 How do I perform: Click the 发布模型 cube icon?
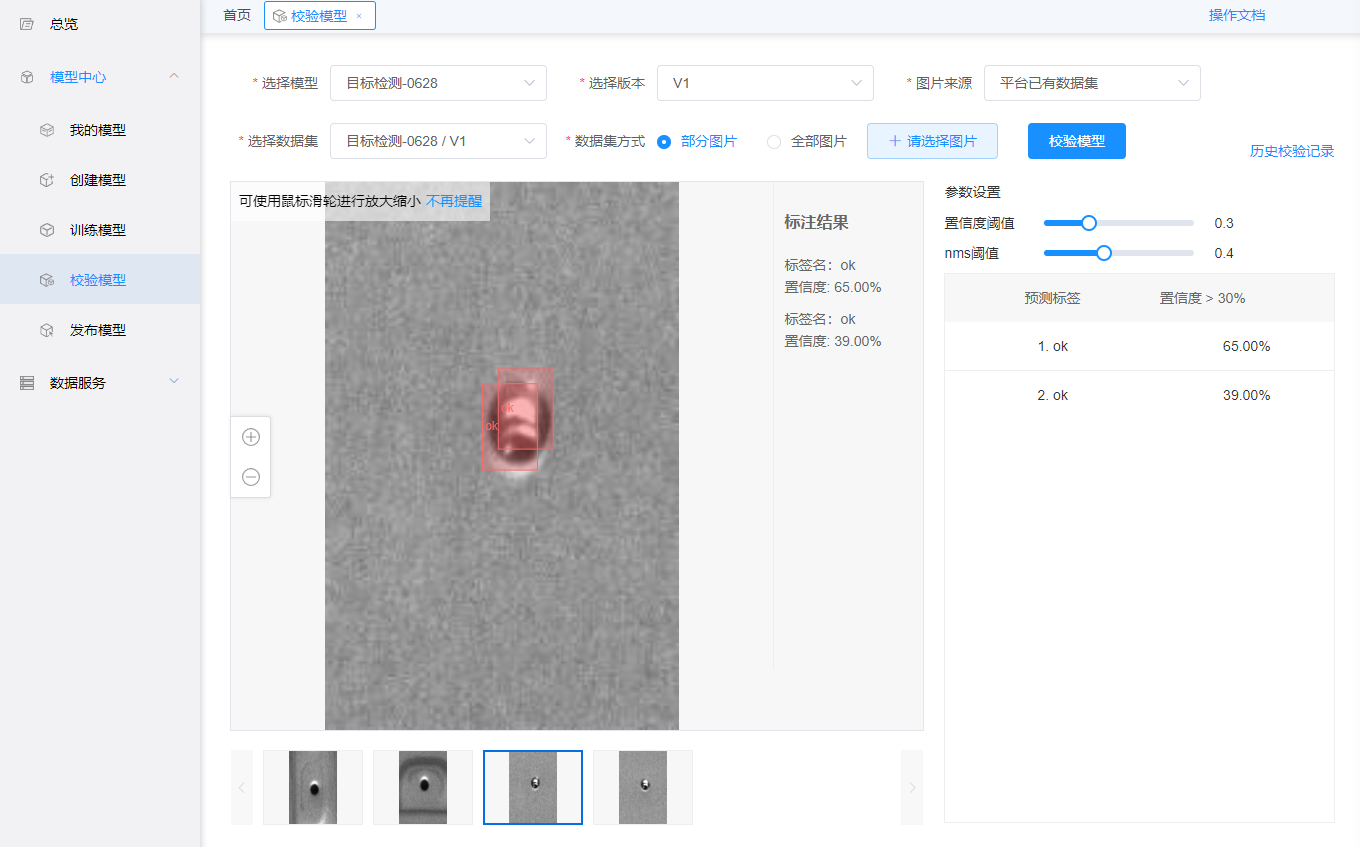coord(47,330)
